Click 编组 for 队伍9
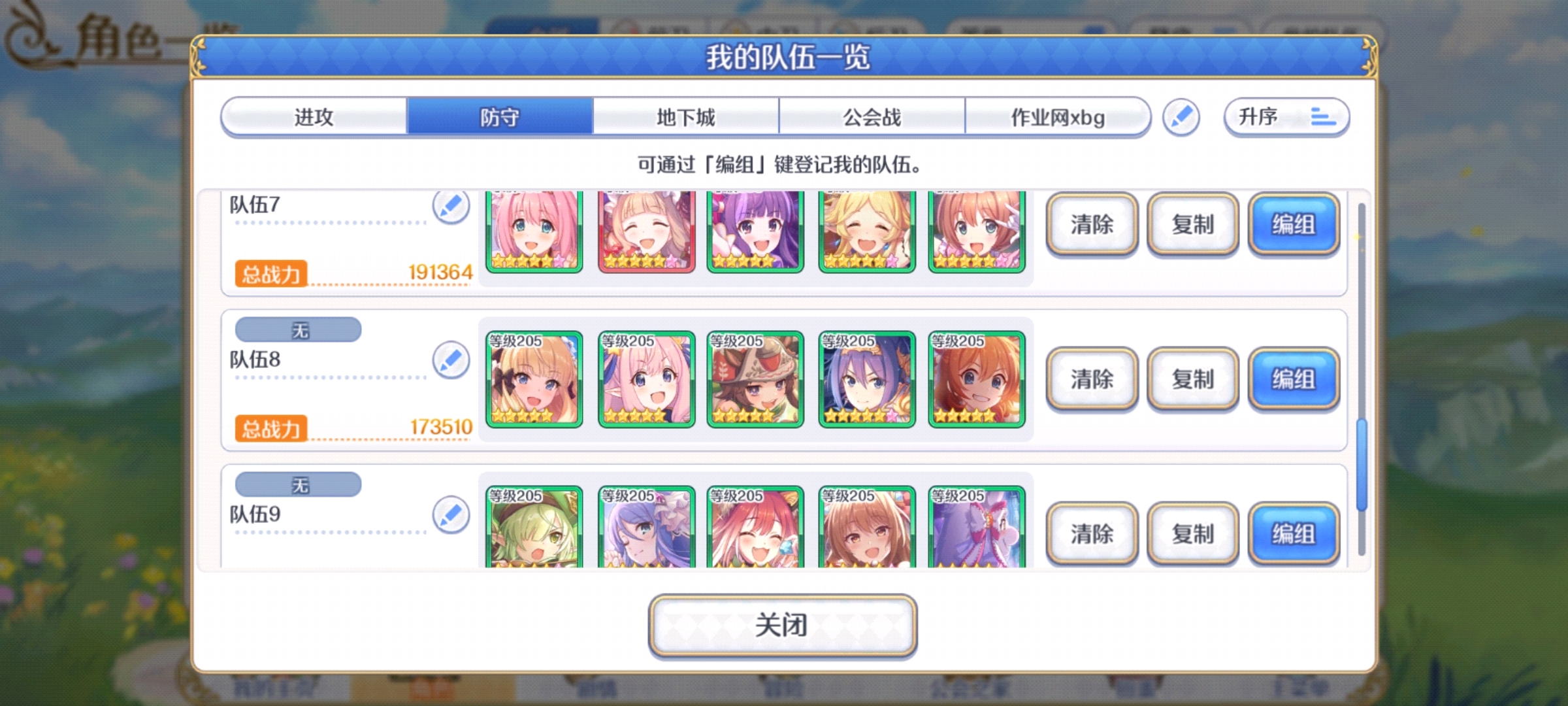The height and width of the screenshot is (706, 1568). coord(1293,534)
